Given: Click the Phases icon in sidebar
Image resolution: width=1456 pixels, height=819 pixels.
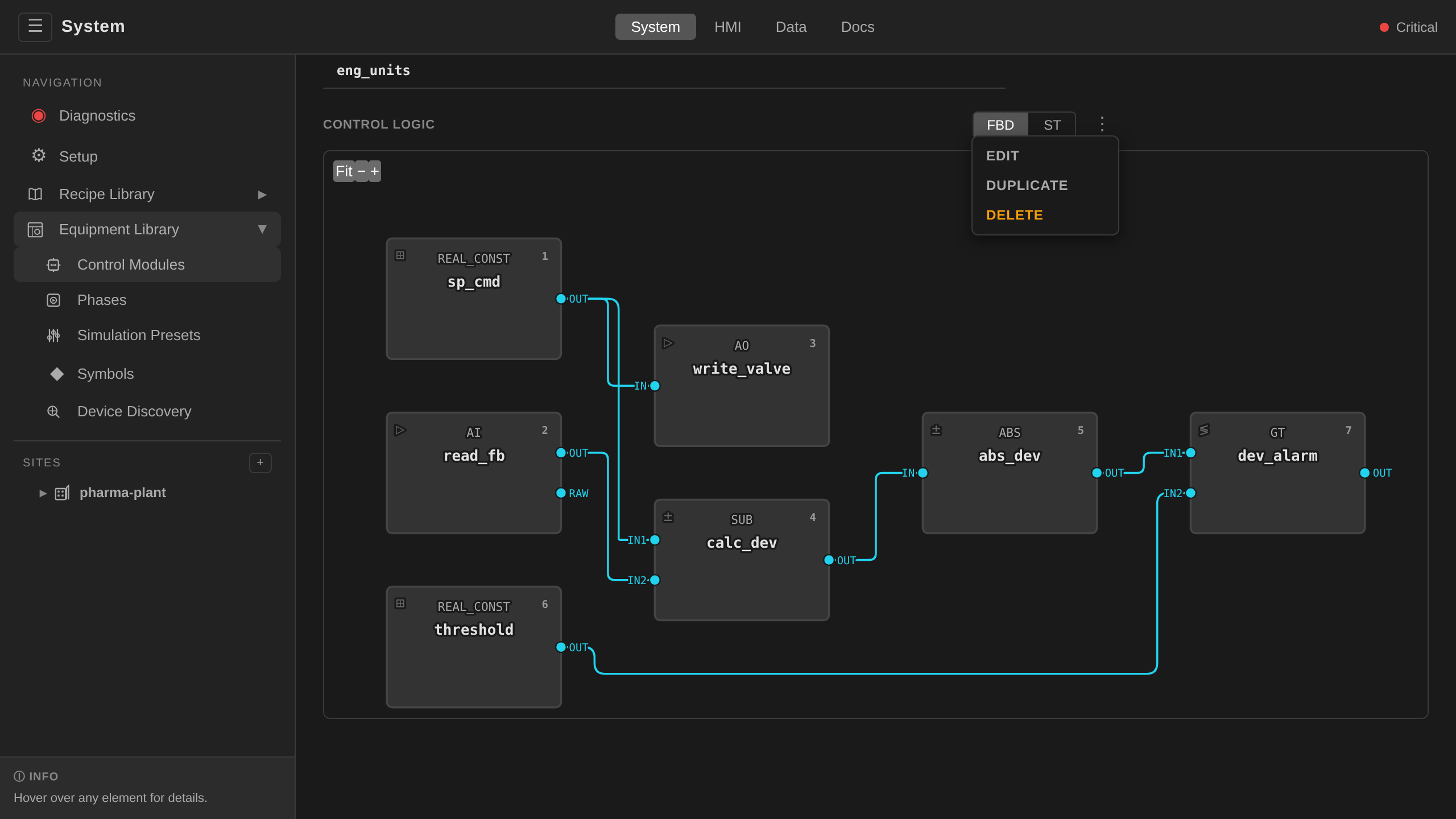Looking at the screenshot, I should tap(53, 300).
